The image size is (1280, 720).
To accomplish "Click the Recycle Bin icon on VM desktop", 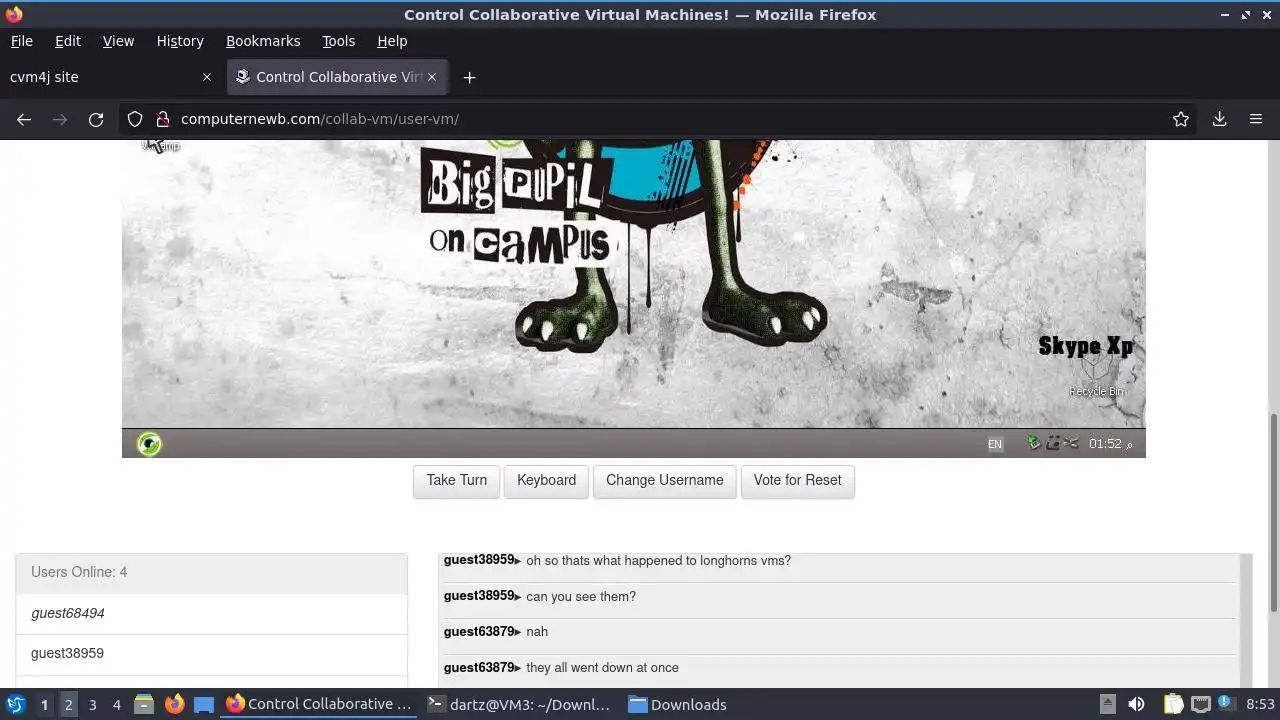I will [1096, 376].
